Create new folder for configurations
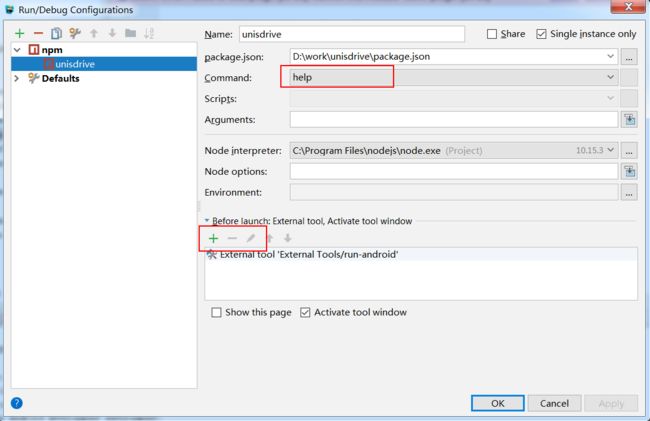 coord(131,33)
